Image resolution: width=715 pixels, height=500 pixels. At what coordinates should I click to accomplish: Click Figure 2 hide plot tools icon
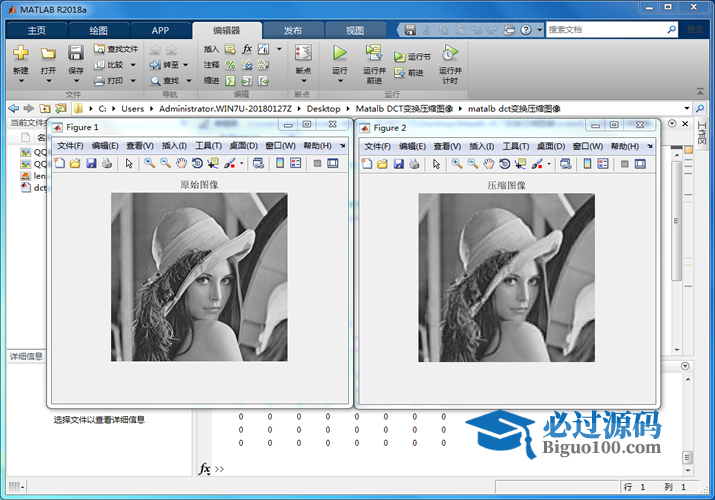[625, 164]
